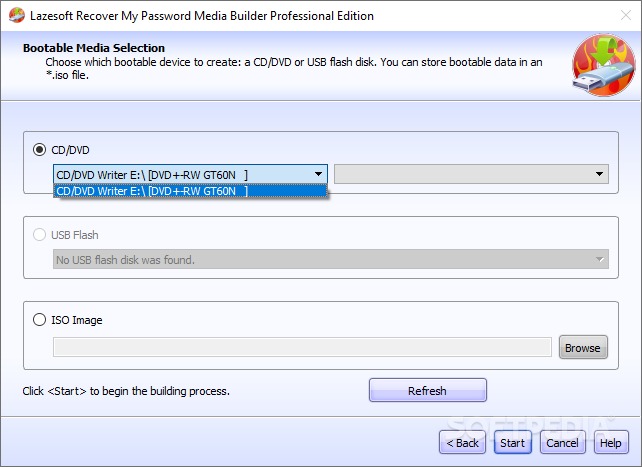Open Help for the media builder
Screen dimensions: 642x467
pos(610,442)
